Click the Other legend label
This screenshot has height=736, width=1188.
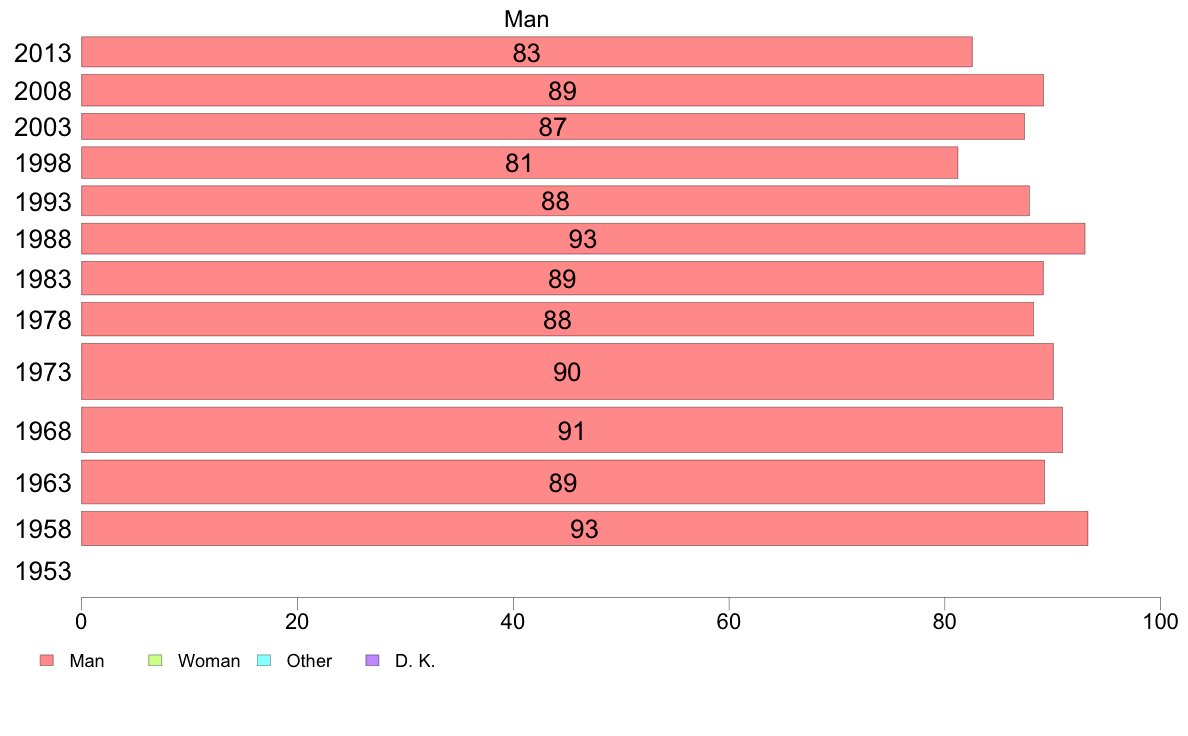(309, 661)
